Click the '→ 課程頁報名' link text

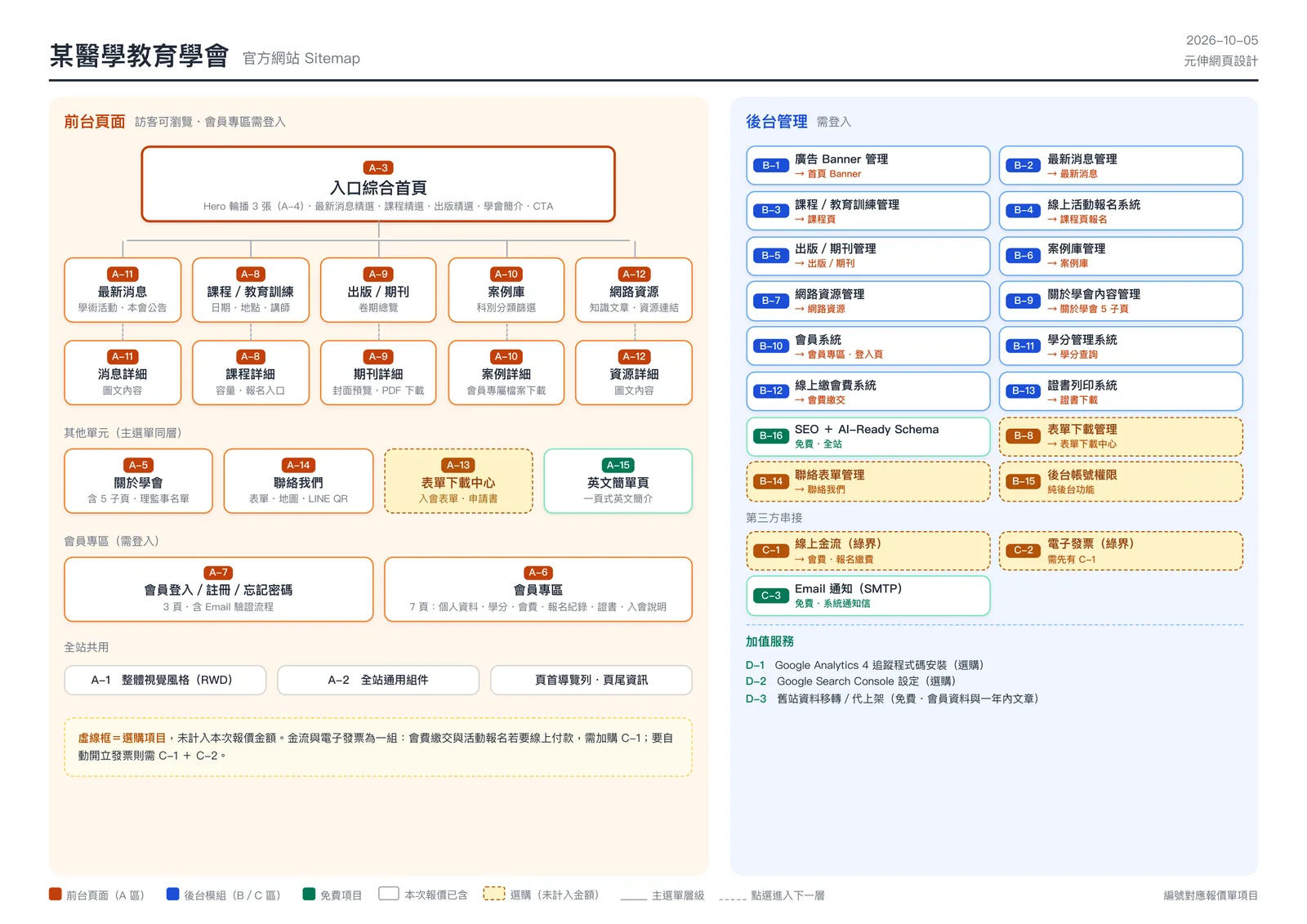point(1077,219)
